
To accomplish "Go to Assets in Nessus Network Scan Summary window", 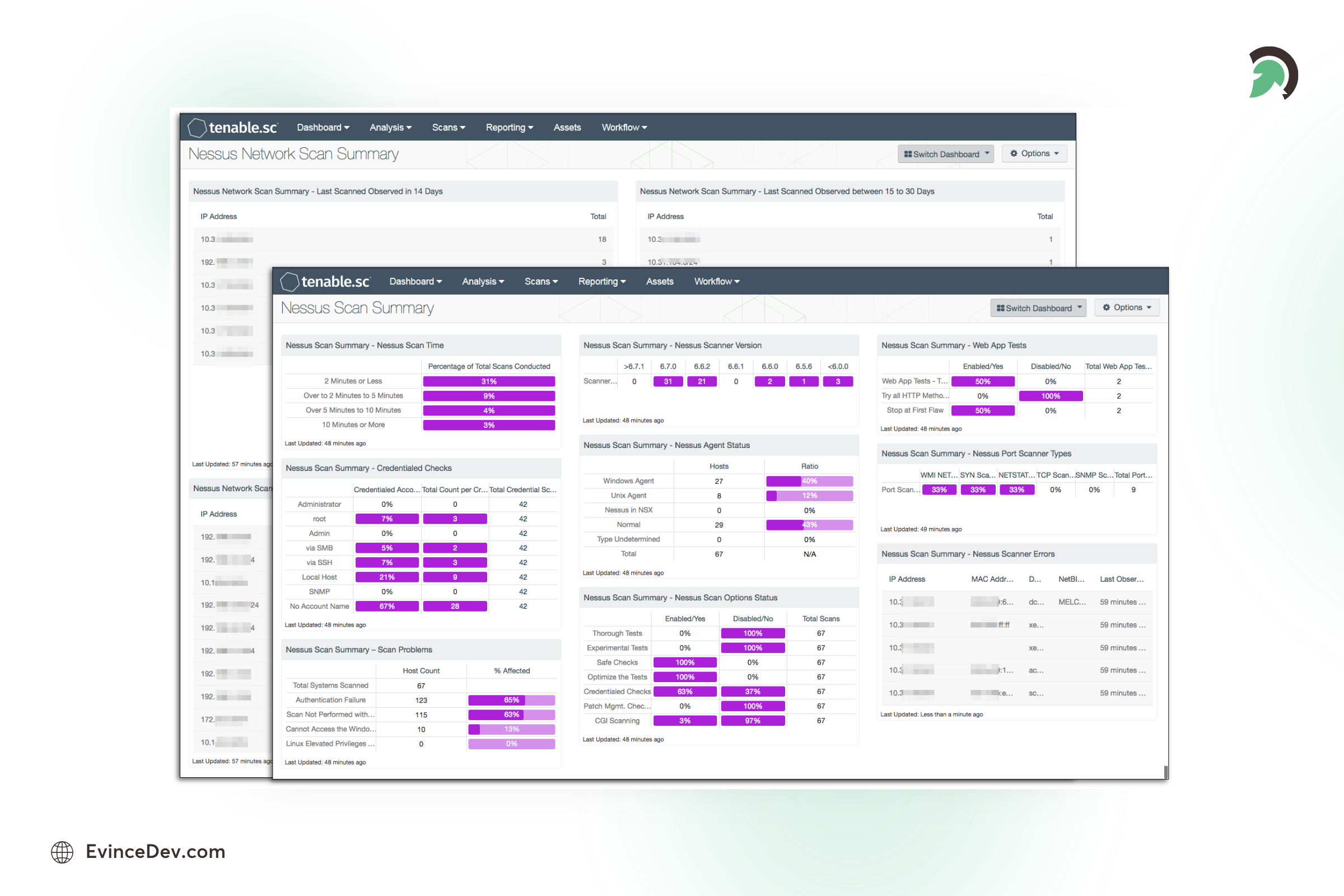I will pyautogui.click(x=567, y=128).
